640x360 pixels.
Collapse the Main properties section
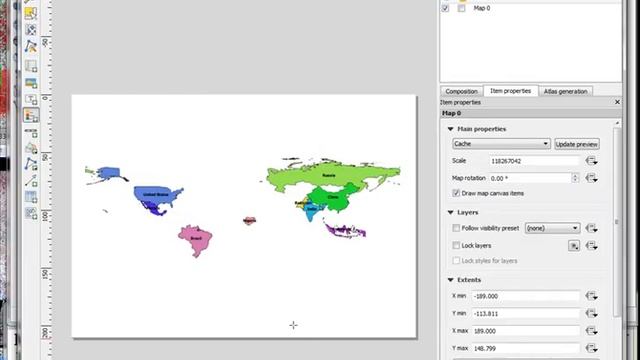click(x=451, y=129)
